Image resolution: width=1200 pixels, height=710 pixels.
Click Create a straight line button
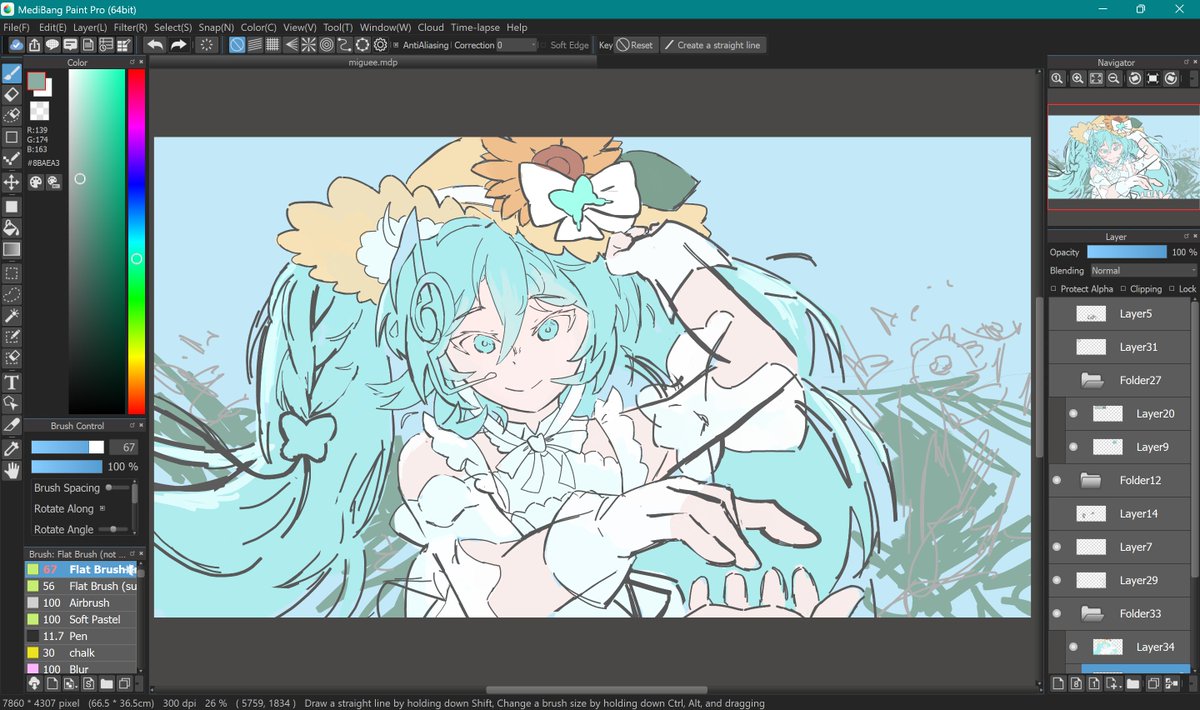click(712, 45)
